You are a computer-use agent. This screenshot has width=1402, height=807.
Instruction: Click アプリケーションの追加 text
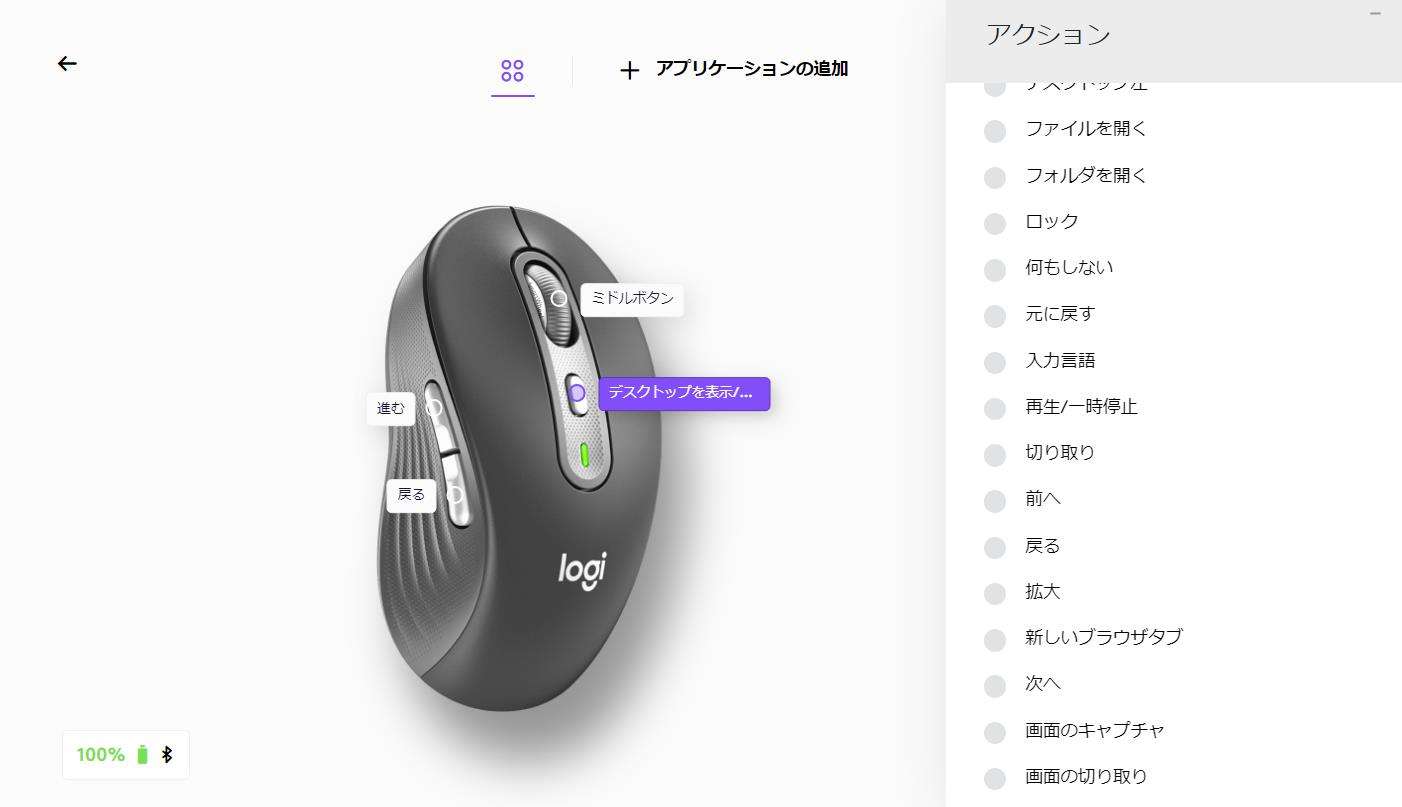[752, 69]
